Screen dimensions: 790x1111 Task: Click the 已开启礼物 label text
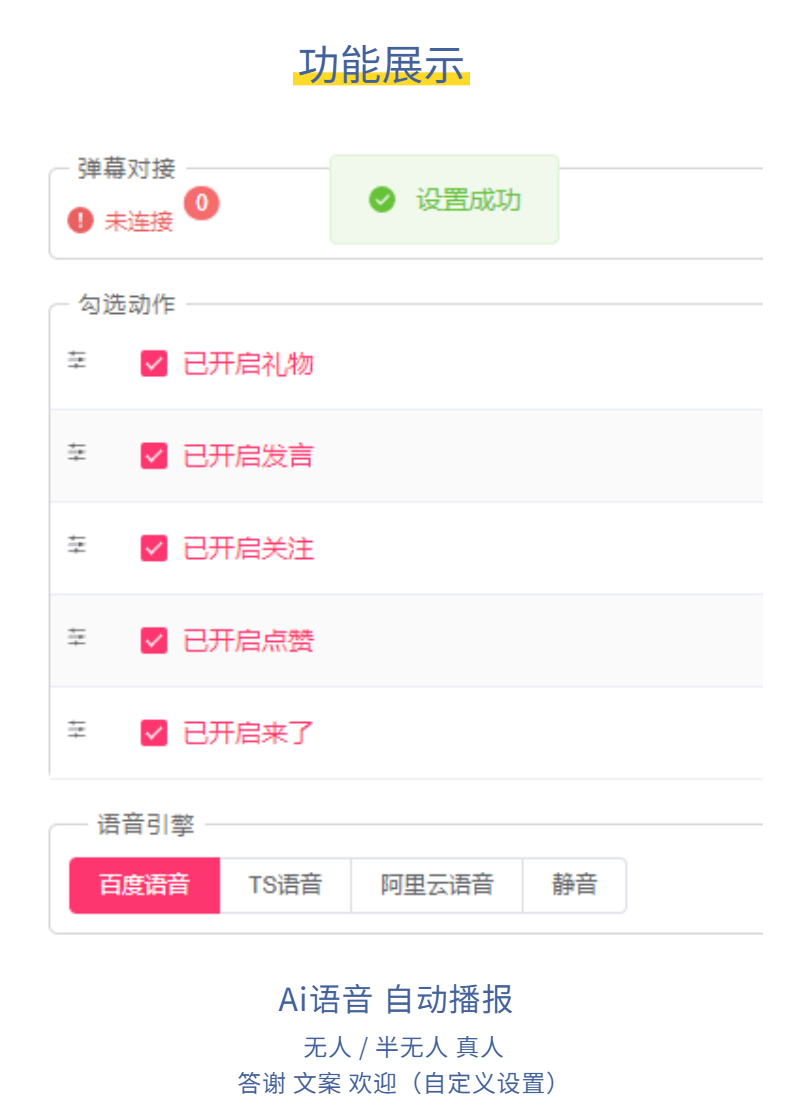(248, 363)
